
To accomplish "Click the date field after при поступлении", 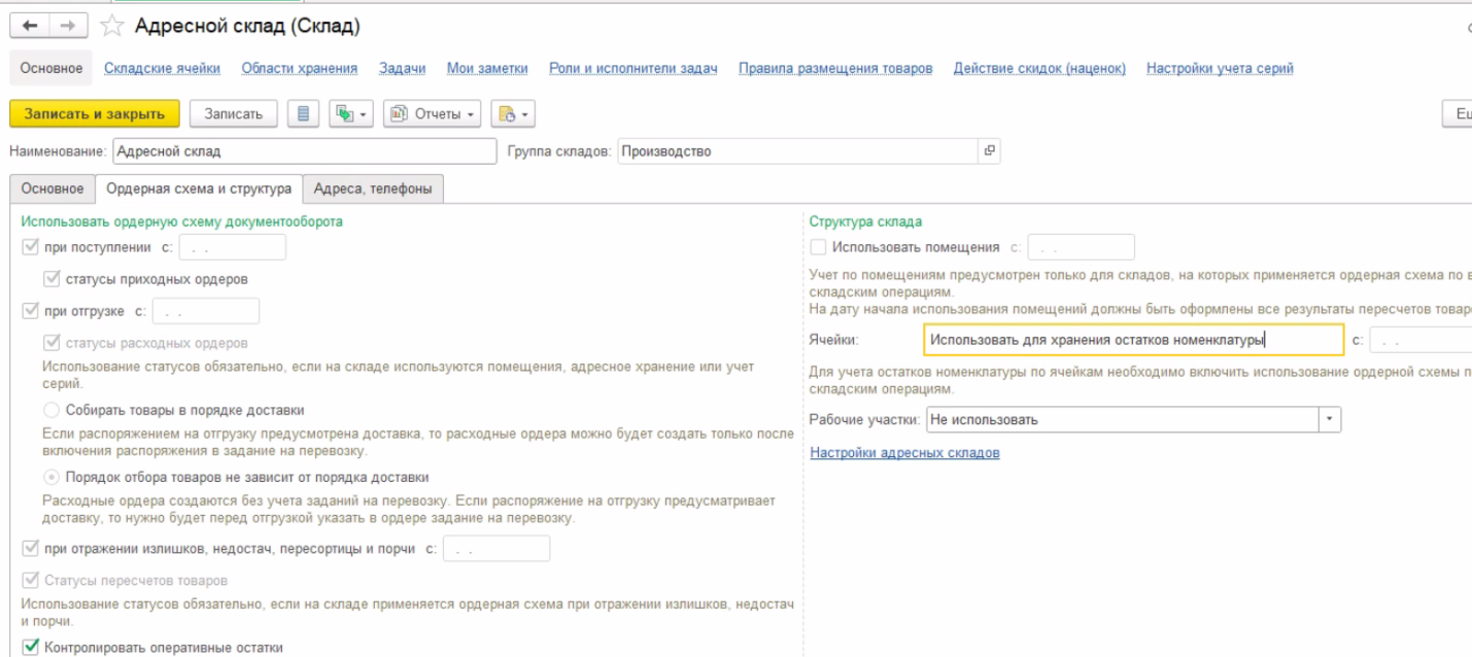I will (x=232, y=247).
